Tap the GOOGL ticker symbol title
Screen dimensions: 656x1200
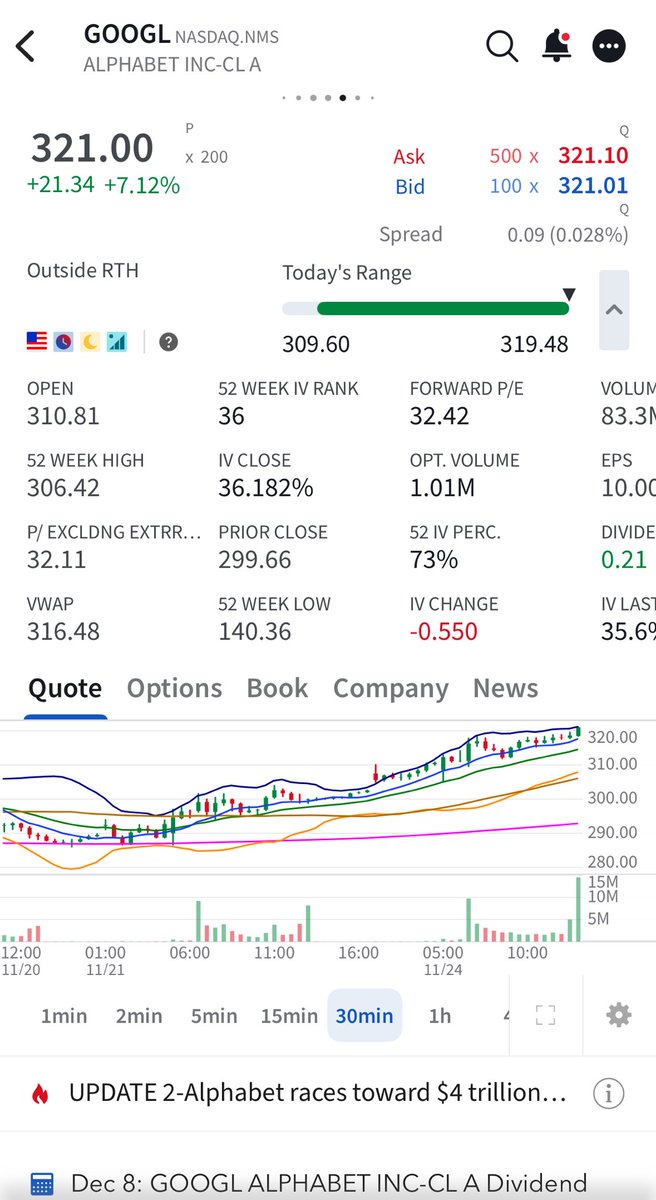pyautogui.click(x=127, y=34)
